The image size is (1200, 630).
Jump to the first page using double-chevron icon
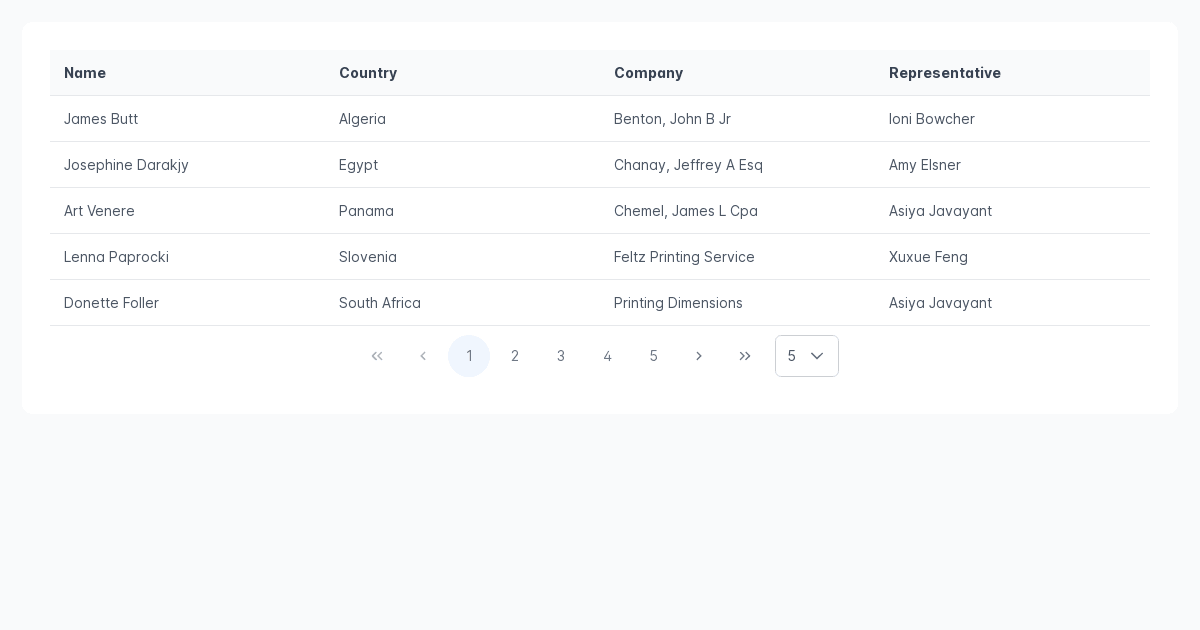pyautogui.click(x=377, y=356)
